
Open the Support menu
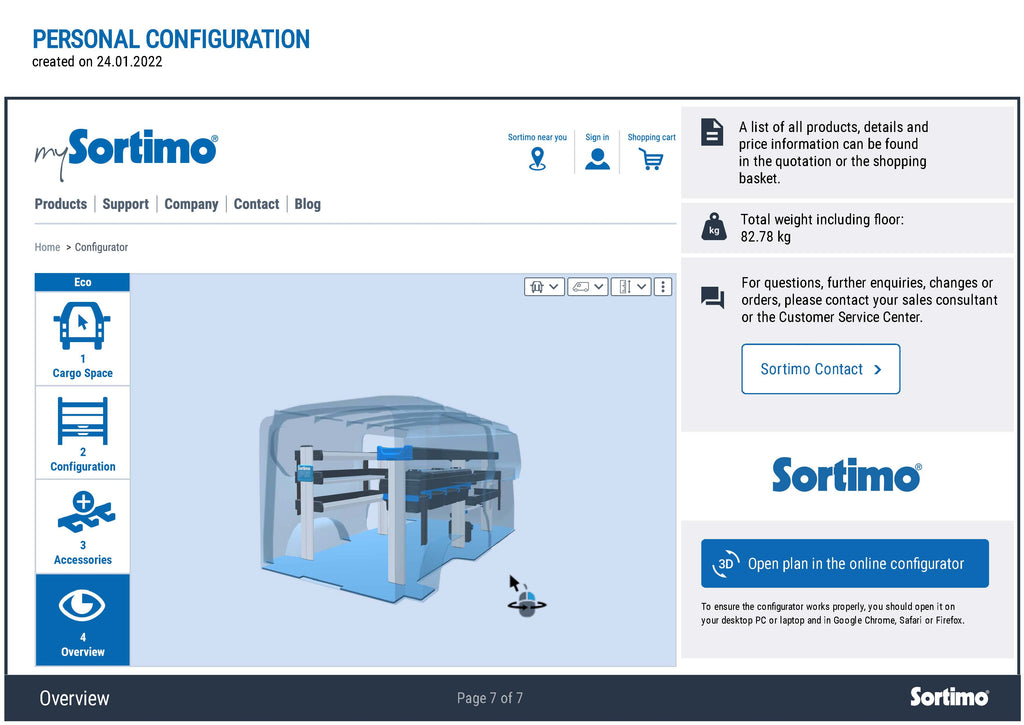[125, 204]
